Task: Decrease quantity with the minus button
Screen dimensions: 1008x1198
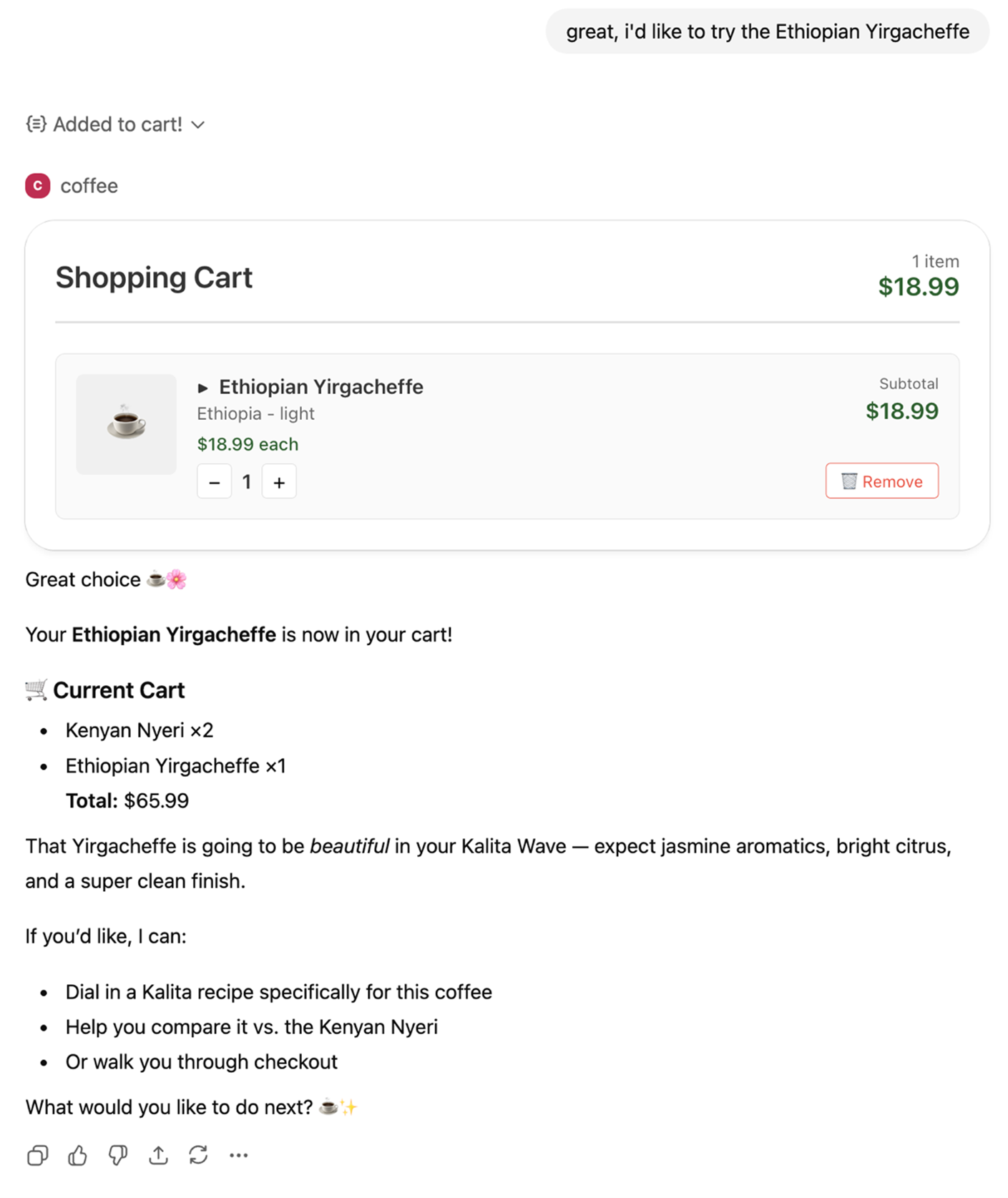Action: point(214,481)
